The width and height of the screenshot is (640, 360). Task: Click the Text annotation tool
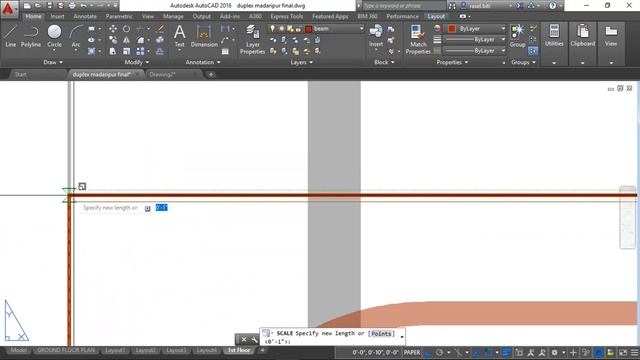click(180, 36)
